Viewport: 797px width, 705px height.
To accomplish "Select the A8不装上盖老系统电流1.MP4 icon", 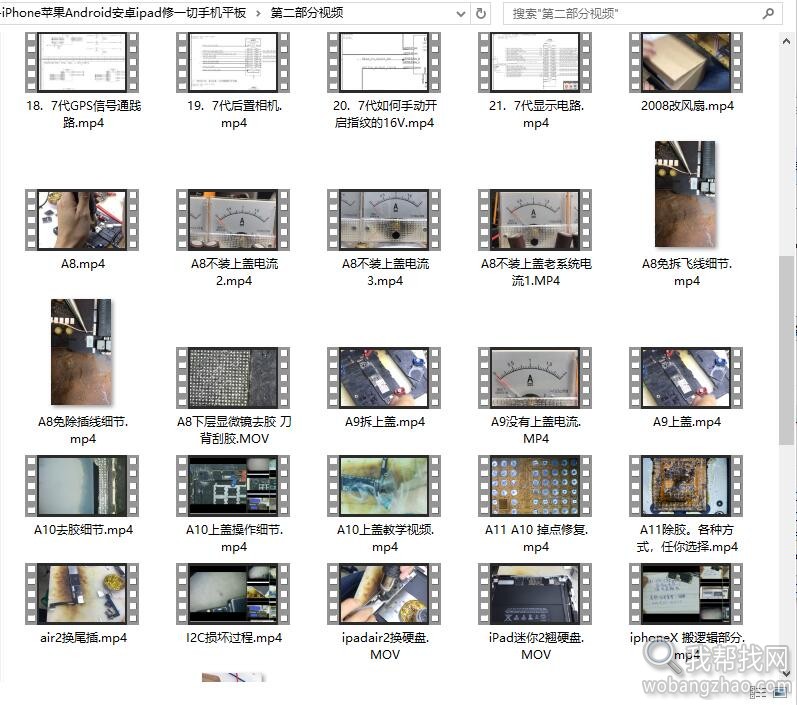I will pyautogui.click(x=535, y=220).
